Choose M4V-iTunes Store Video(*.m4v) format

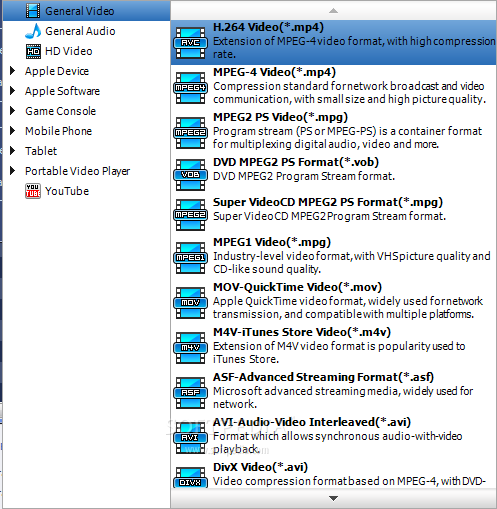pos(333,348)
